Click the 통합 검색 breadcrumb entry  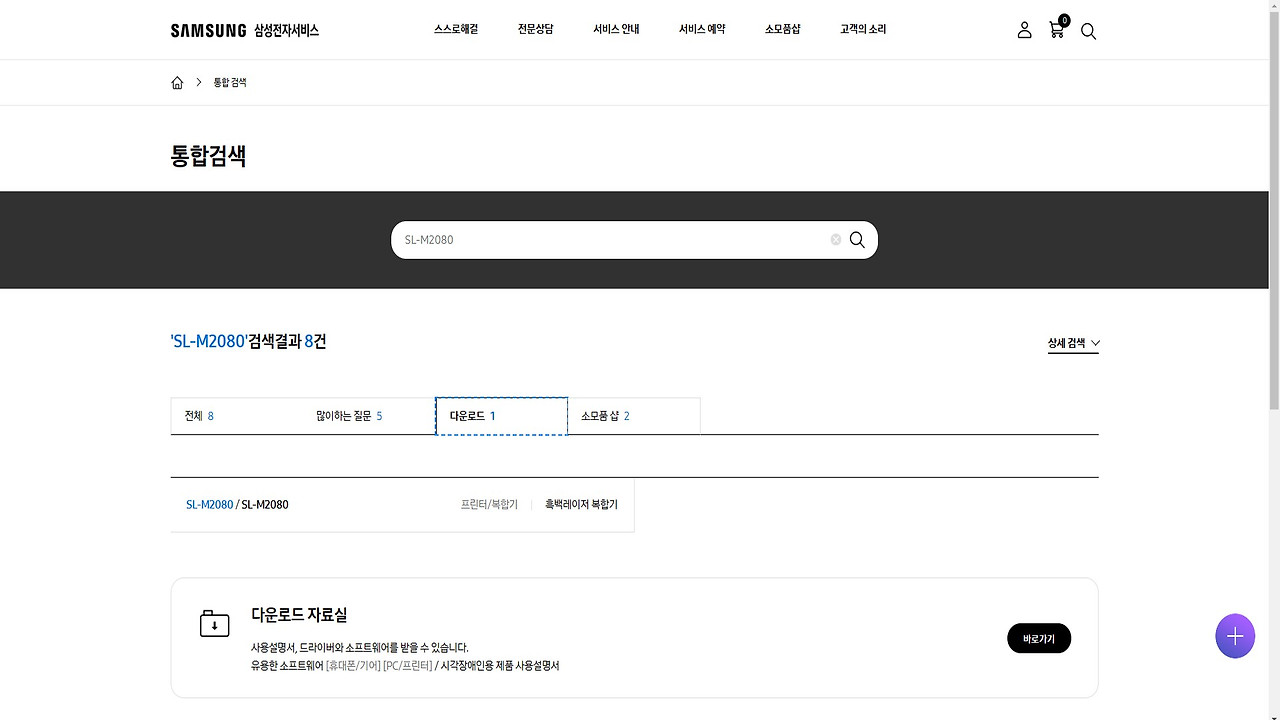[232, 82]
